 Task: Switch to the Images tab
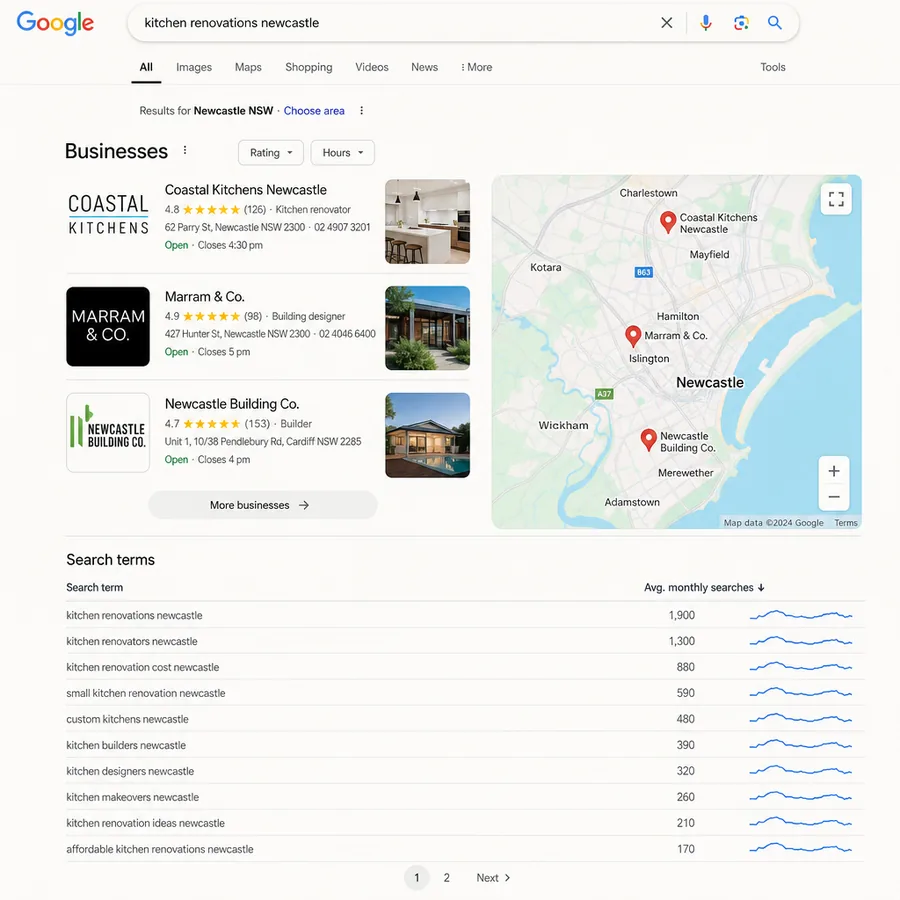[194, 67]
